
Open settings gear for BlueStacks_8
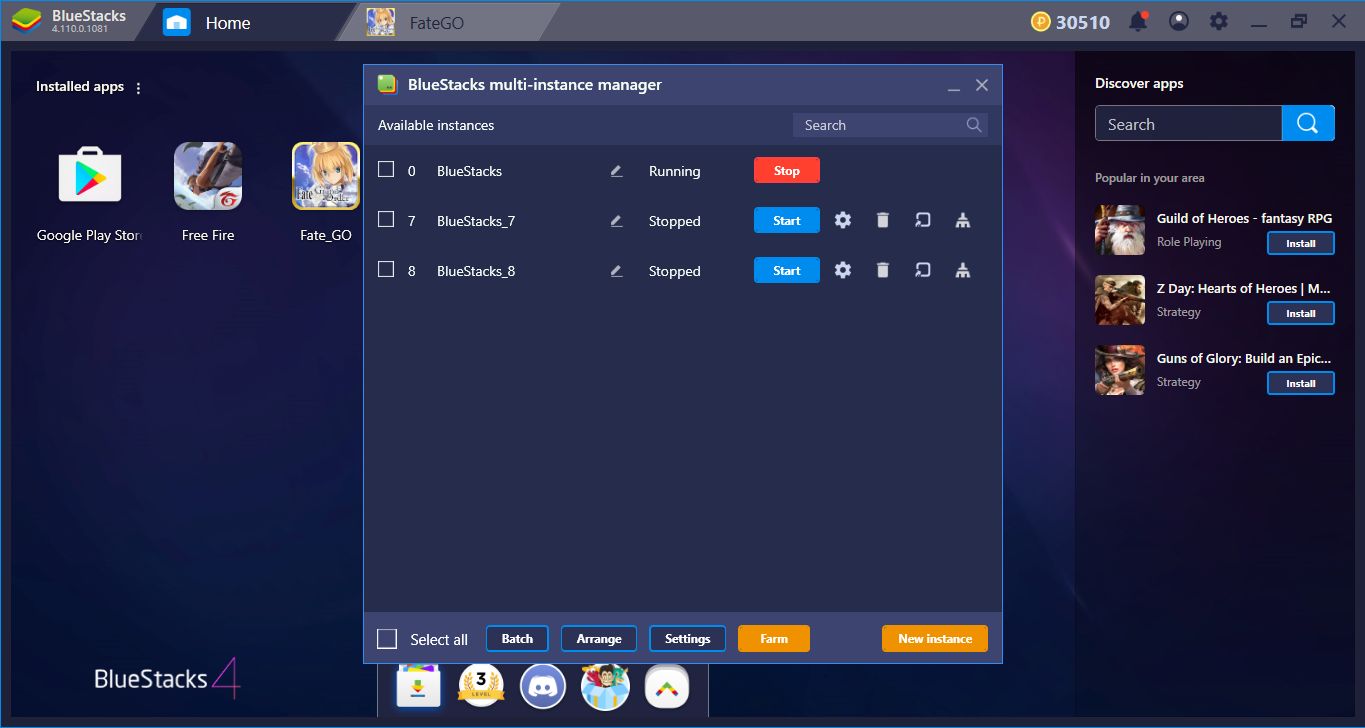pyautogui.click(x=843, y=270)
